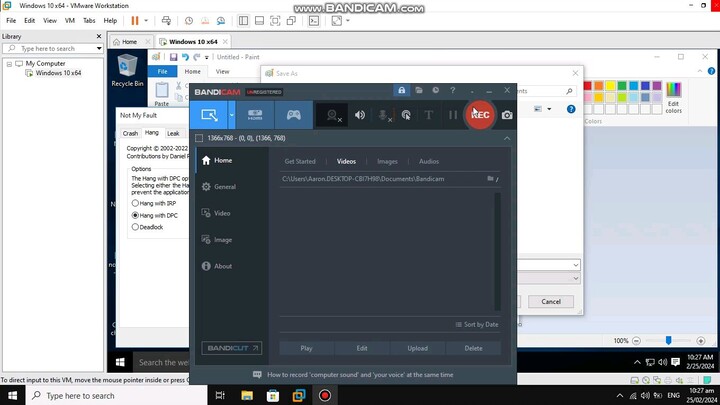Open VMware VM menu
This screenshot has height=405, width=720.
click(x=70, y=21)
